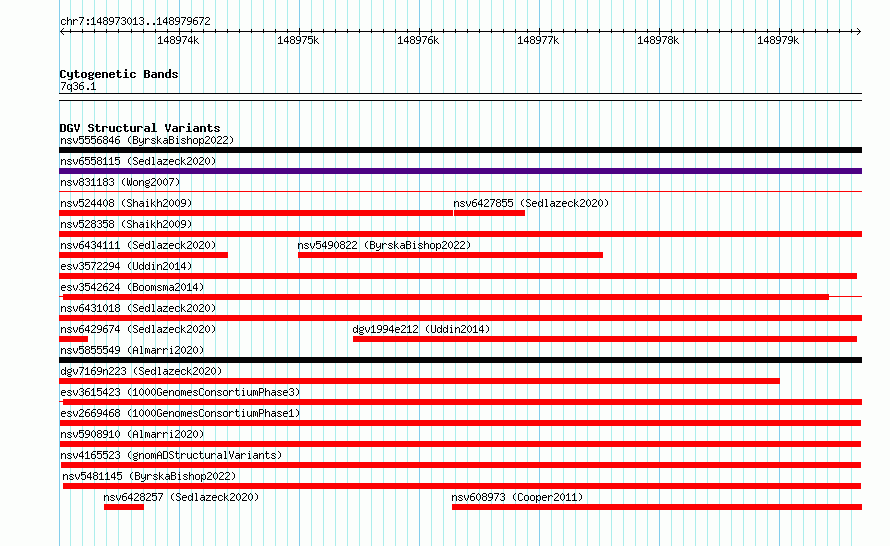Open nsv4165523 (gnomADStructuralVariants) label
This screenshot has height=546, width=890.
coord(171,455)
